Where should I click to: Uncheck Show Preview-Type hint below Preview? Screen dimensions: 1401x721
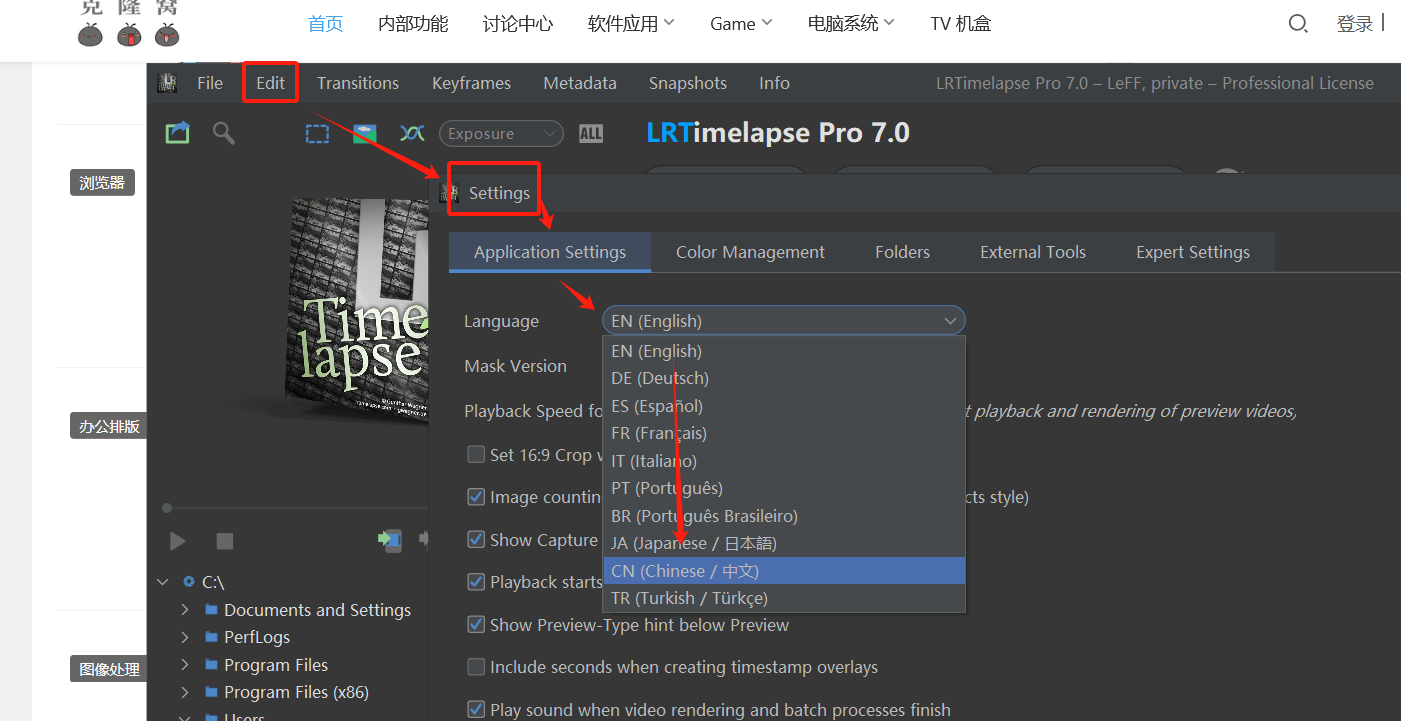pos(476,624)
